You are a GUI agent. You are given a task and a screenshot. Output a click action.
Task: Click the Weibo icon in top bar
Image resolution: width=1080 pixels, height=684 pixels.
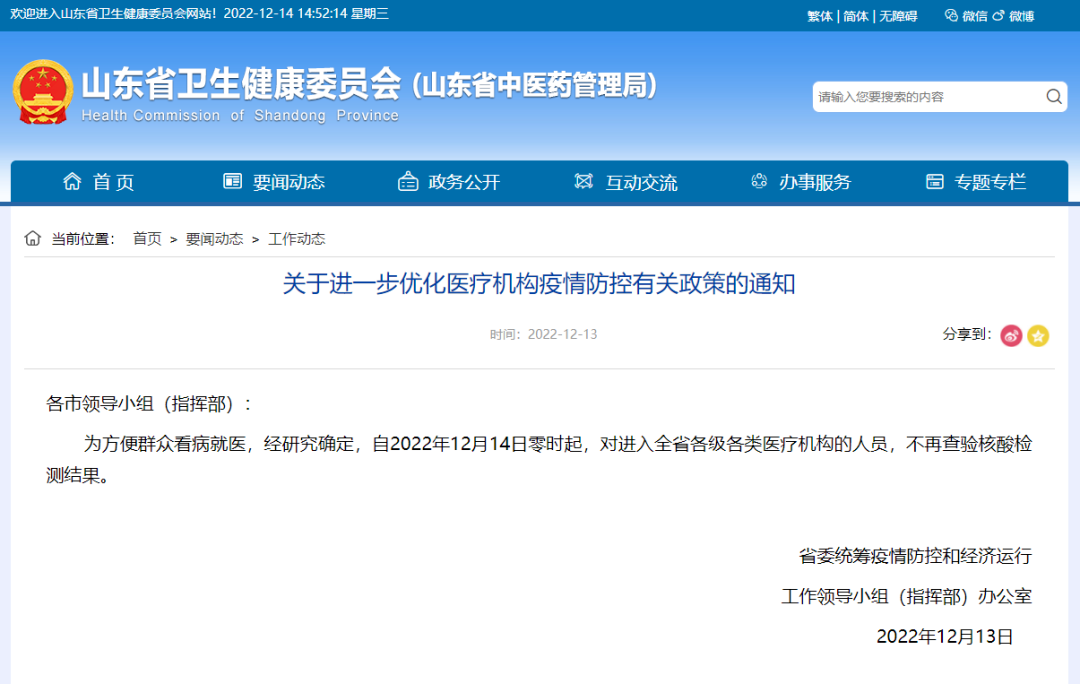tap(998, 15)
